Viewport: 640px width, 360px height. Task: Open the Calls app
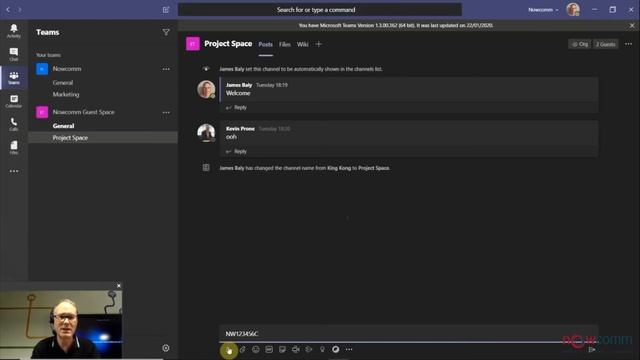pyautogui.click(x=13, y=124)
